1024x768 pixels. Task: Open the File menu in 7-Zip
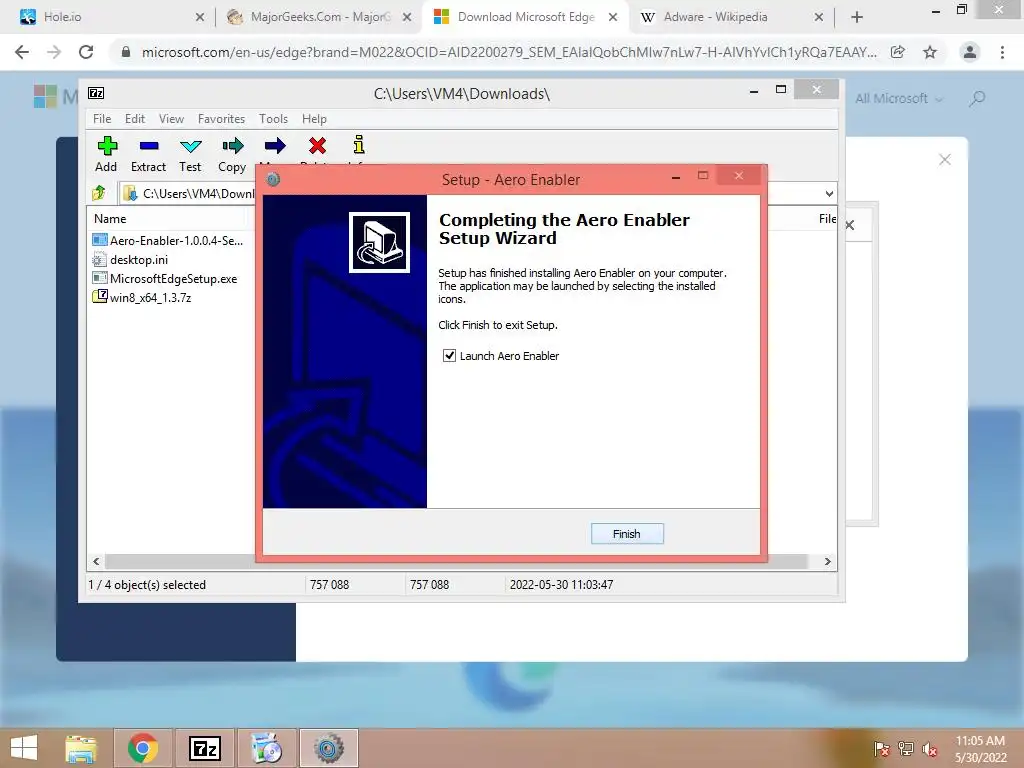[102, 119]
